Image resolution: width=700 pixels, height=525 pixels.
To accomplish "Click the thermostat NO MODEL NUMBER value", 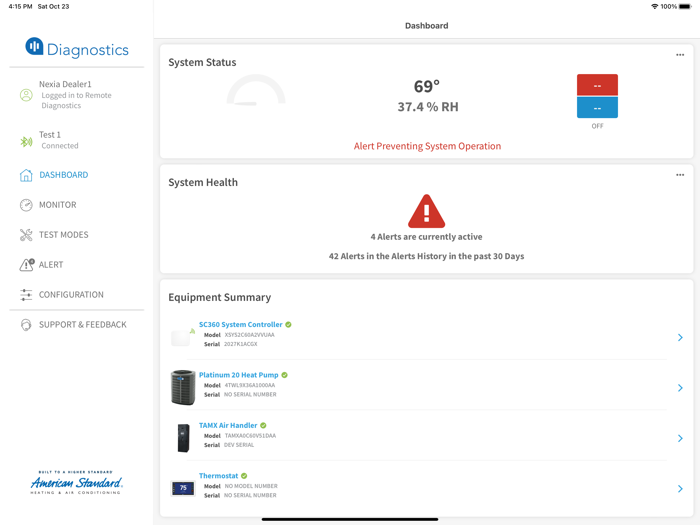I will (x=251, y=486).
